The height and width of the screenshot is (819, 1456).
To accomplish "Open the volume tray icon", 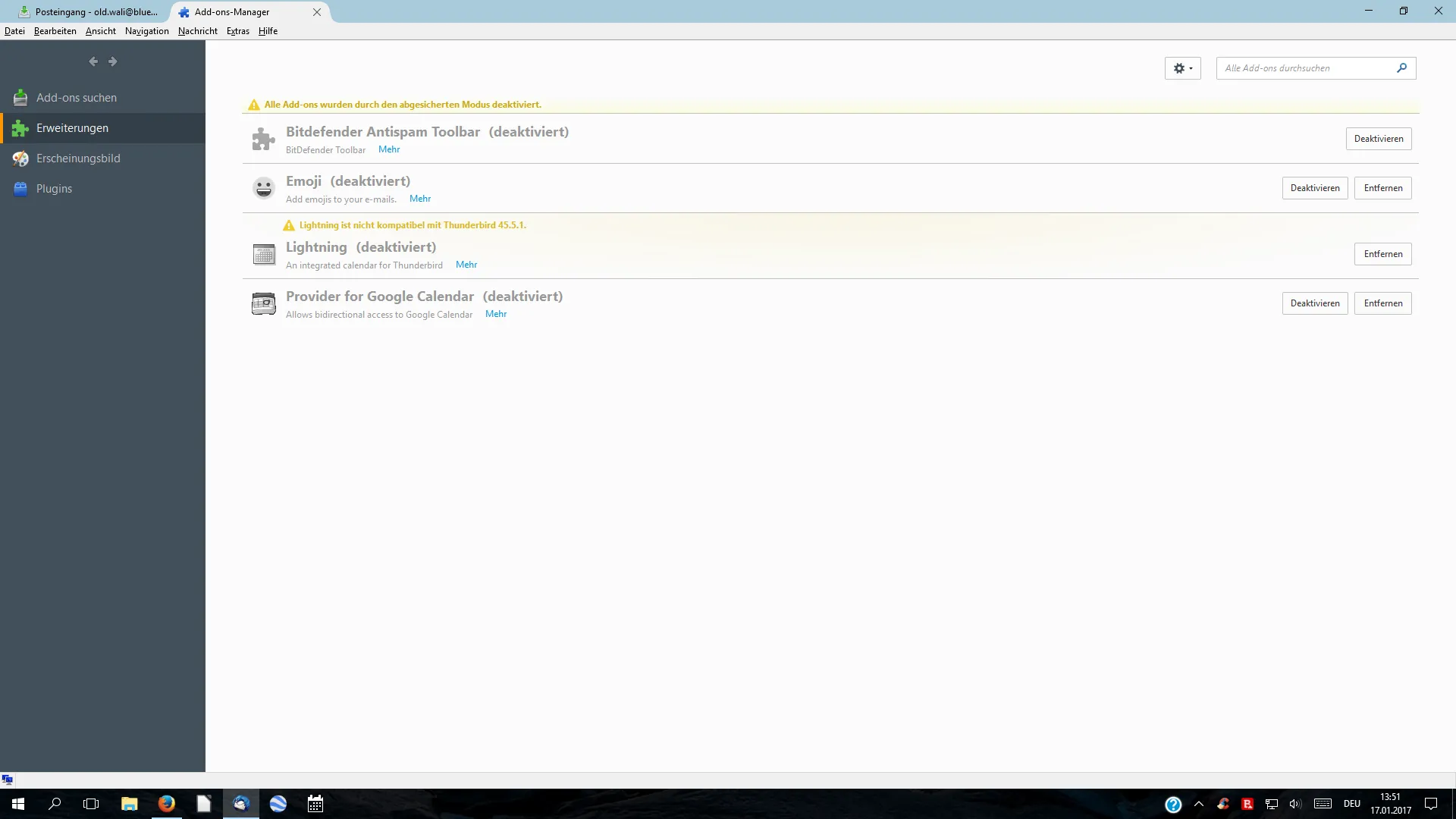I will pyautogui.click(x=1295, y=805).
